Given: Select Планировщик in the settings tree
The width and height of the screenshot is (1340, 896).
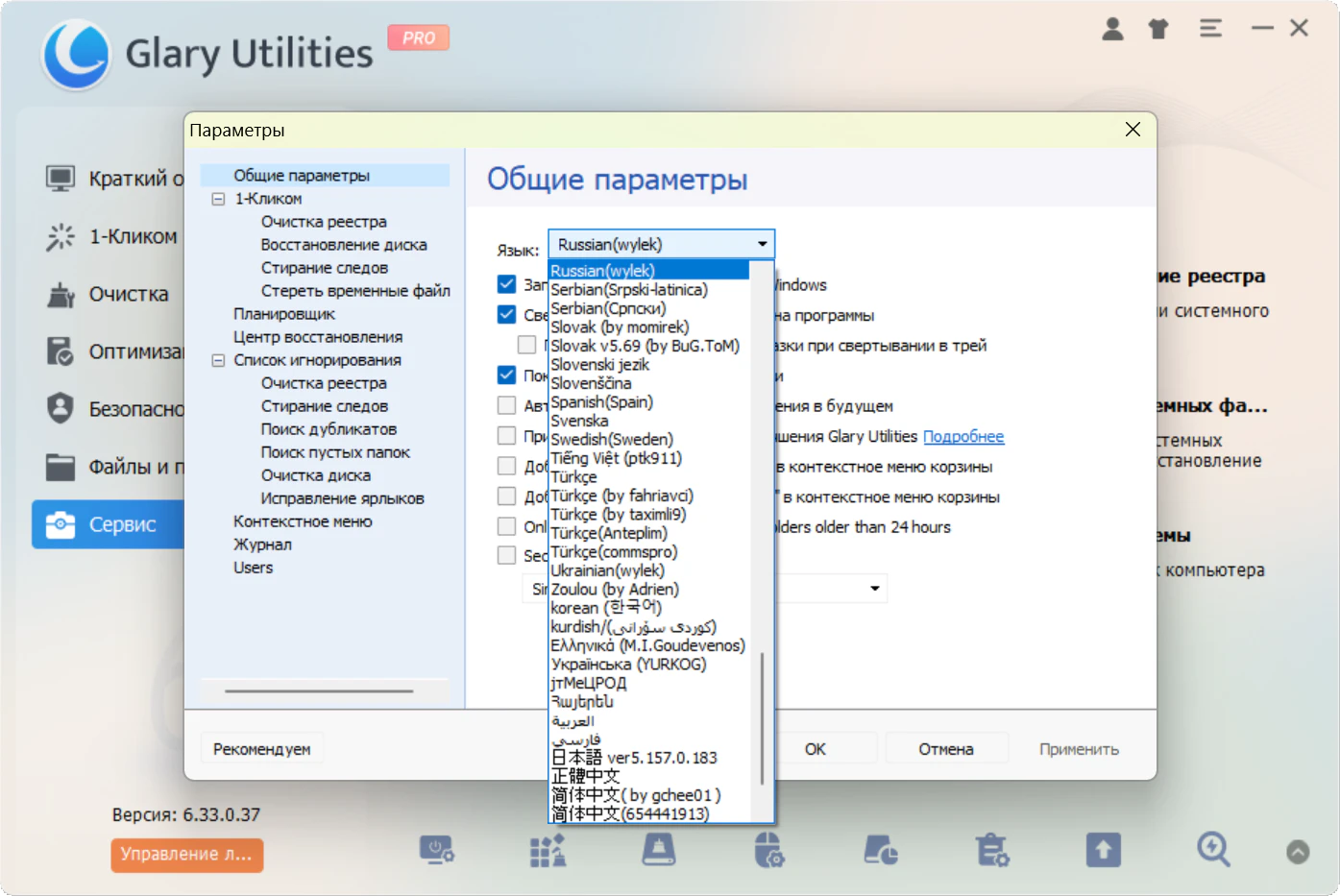Looking at the screenshot, I should pyautogui.click(x=284, y=314).
